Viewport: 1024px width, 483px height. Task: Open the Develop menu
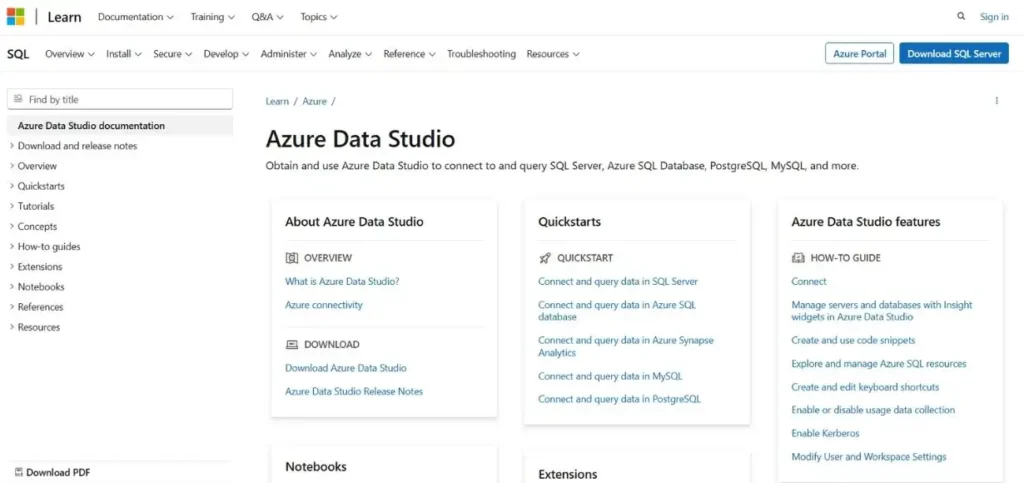(x=226, y=54)
